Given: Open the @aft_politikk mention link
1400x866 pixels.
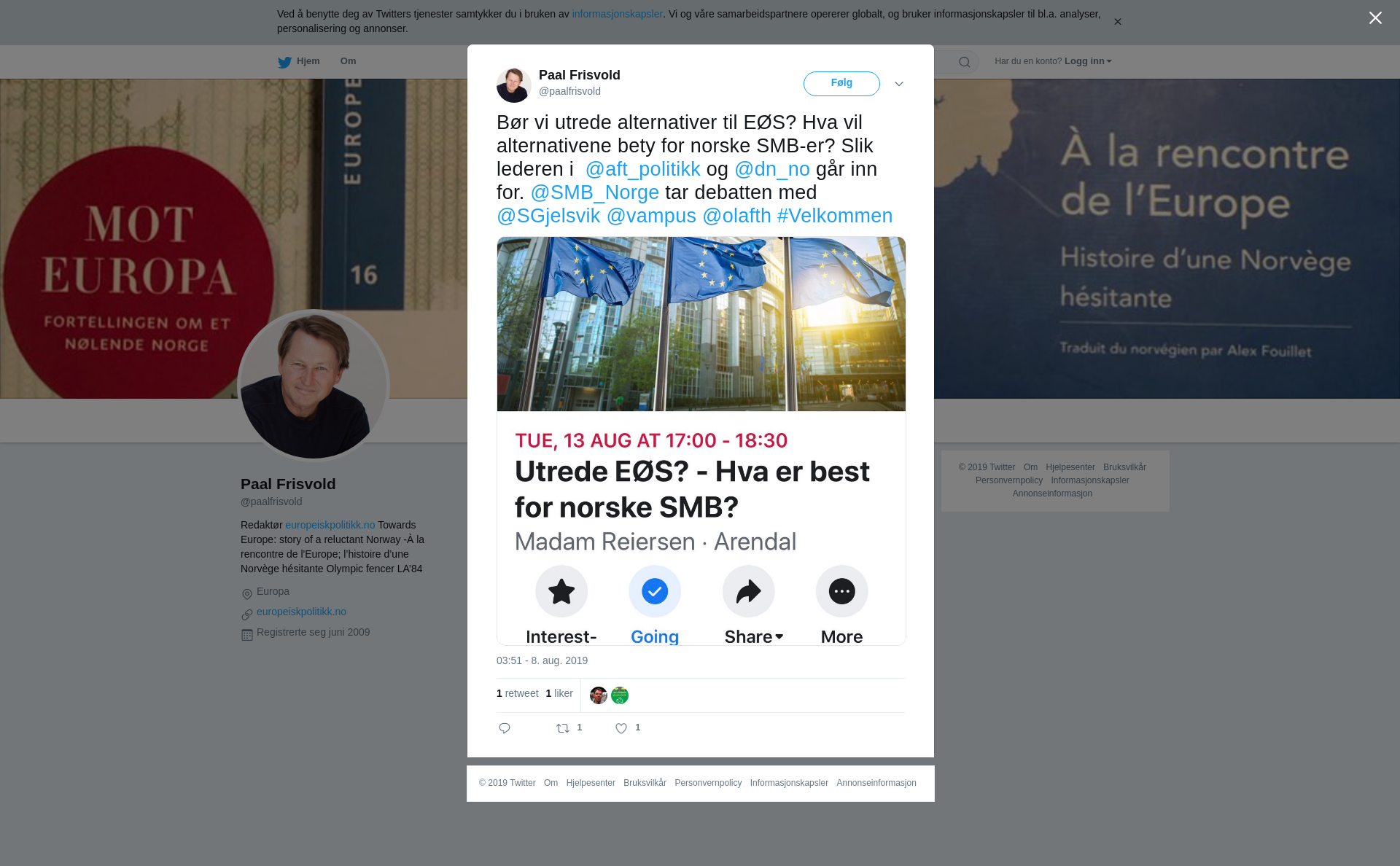Looking at the screenshot, I should (x=642, y=169).
